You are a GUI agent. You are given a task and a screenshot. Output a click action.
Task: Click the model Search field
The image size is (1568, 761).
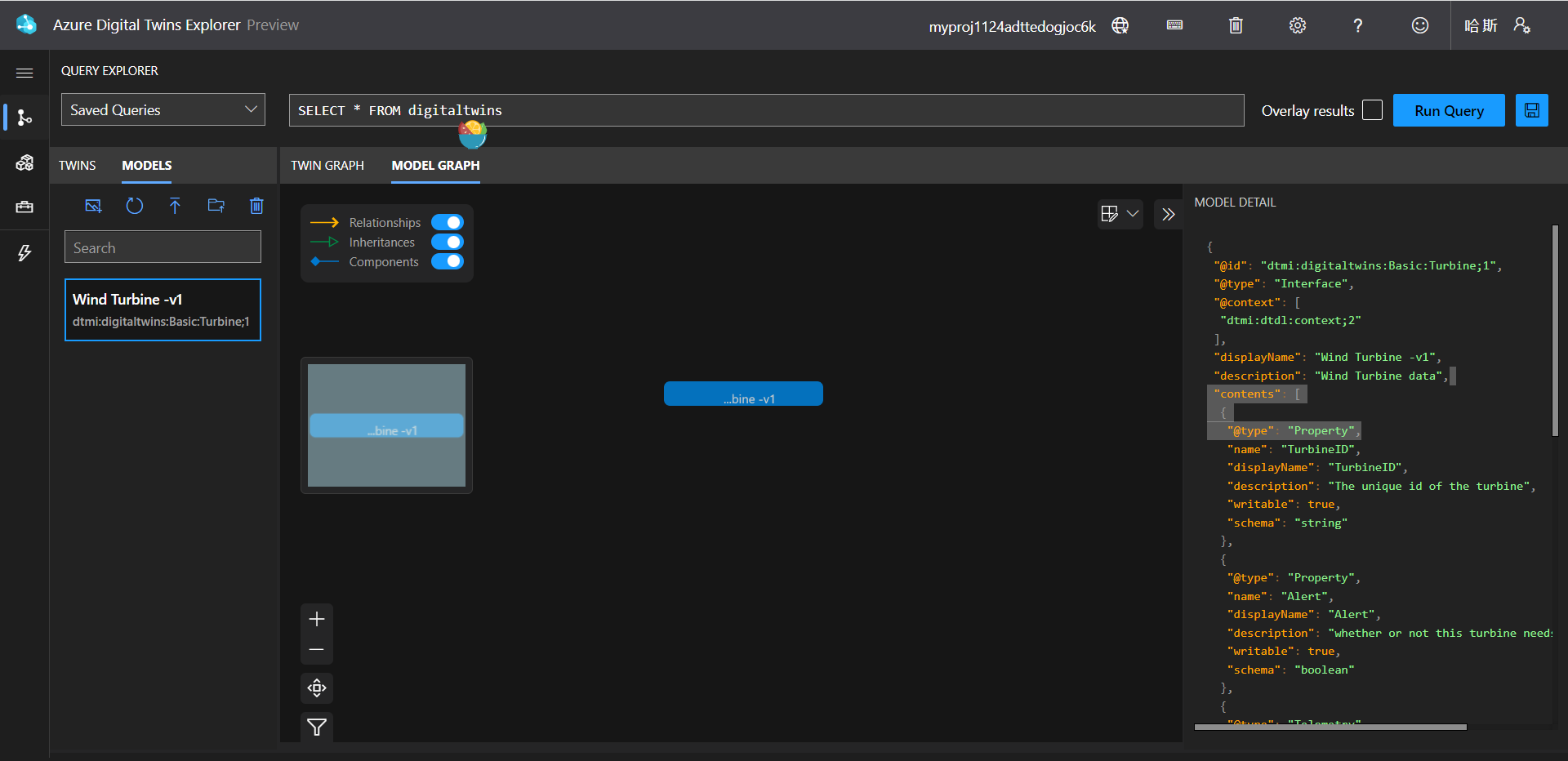[163, 247]
